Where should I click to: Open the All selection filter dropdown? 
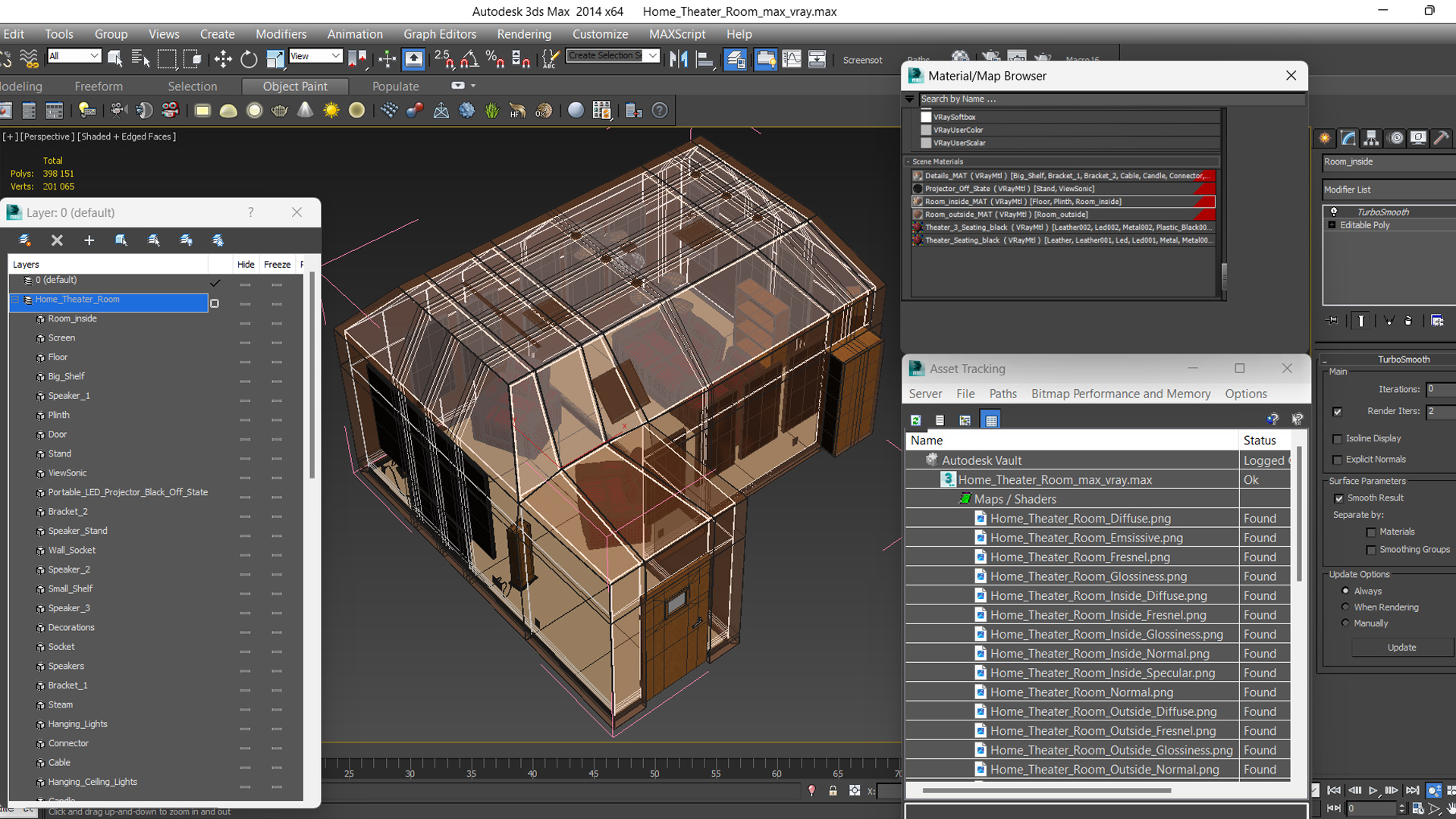[x=74, y=56]
